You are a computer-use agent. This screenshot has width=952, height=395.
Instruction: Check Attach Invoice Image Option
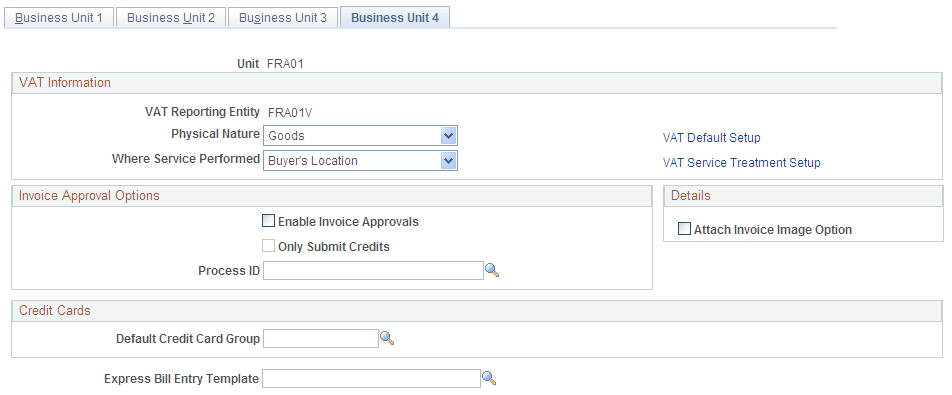click(684, 229)
